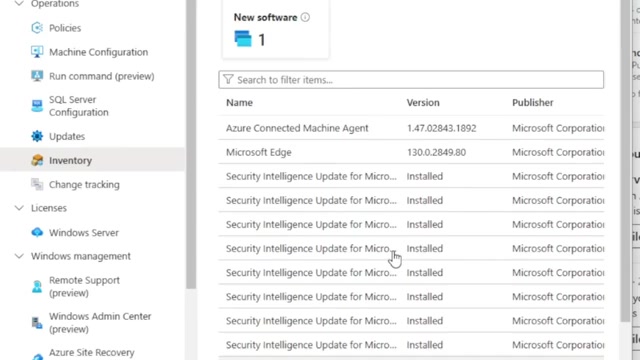This screenshot has width=640, height=360.
Task: Collapse the Licenses section chevron
Action: 19,208
